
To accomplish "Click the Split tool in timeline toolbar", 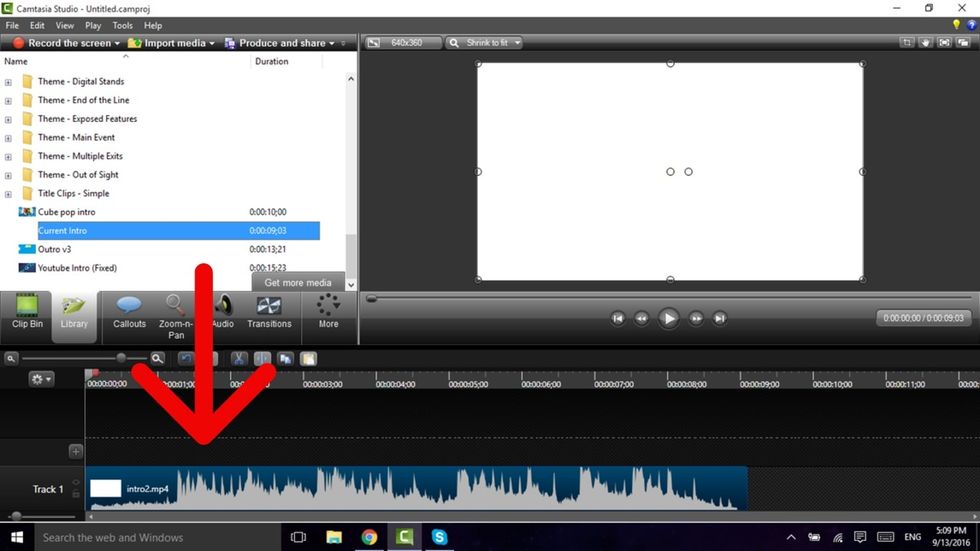I will pos(262,358).
